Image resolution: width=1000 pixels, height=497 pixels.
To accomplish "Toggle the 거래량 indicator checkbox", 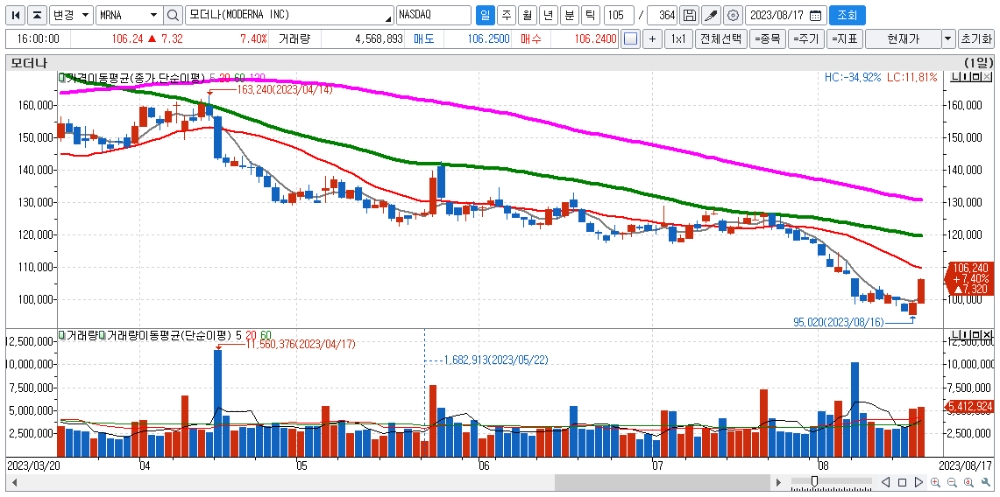I will click(62, 334).
